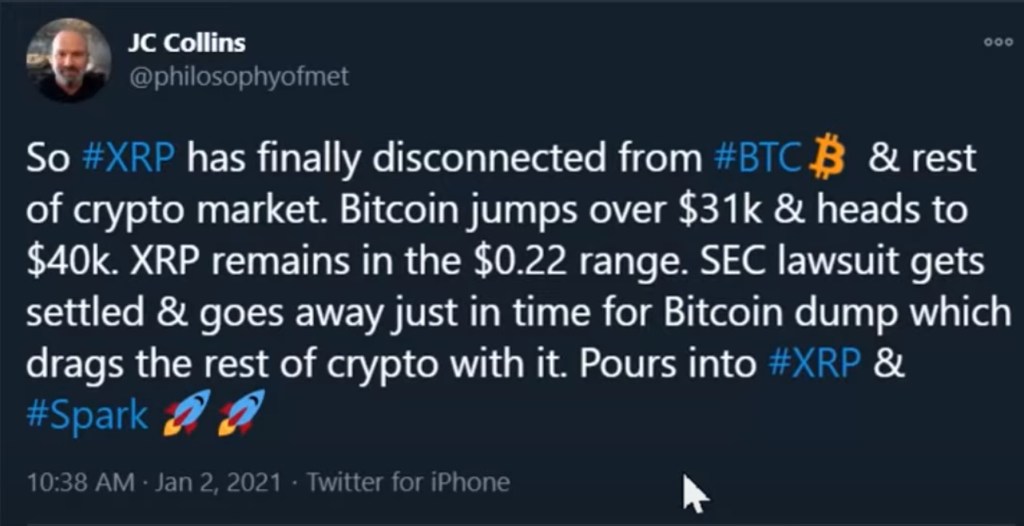The width and height of the screenshot is (1024, 526).
Task: Click the first rocket emoji after #Spark
Action: click(185, 412)
